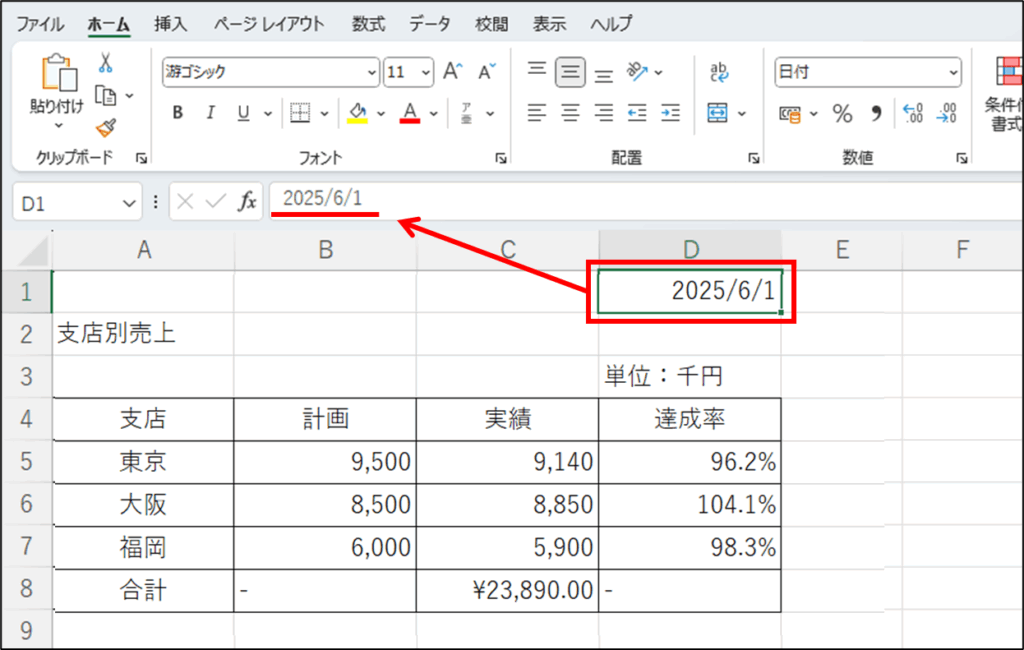Select cell C8 containing ¥23,890.00
1024x650 pixels.
507,591
